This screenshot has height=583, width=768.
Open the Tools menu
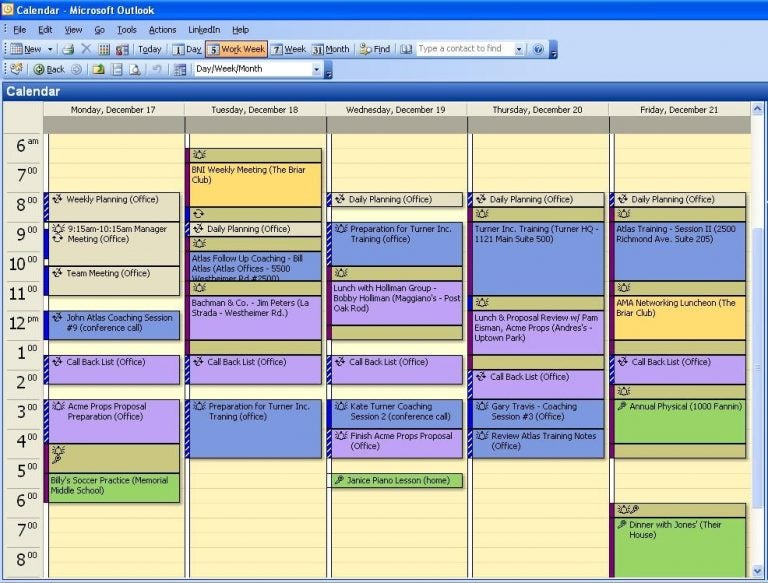pyautogui.click(x=127, y=30)
